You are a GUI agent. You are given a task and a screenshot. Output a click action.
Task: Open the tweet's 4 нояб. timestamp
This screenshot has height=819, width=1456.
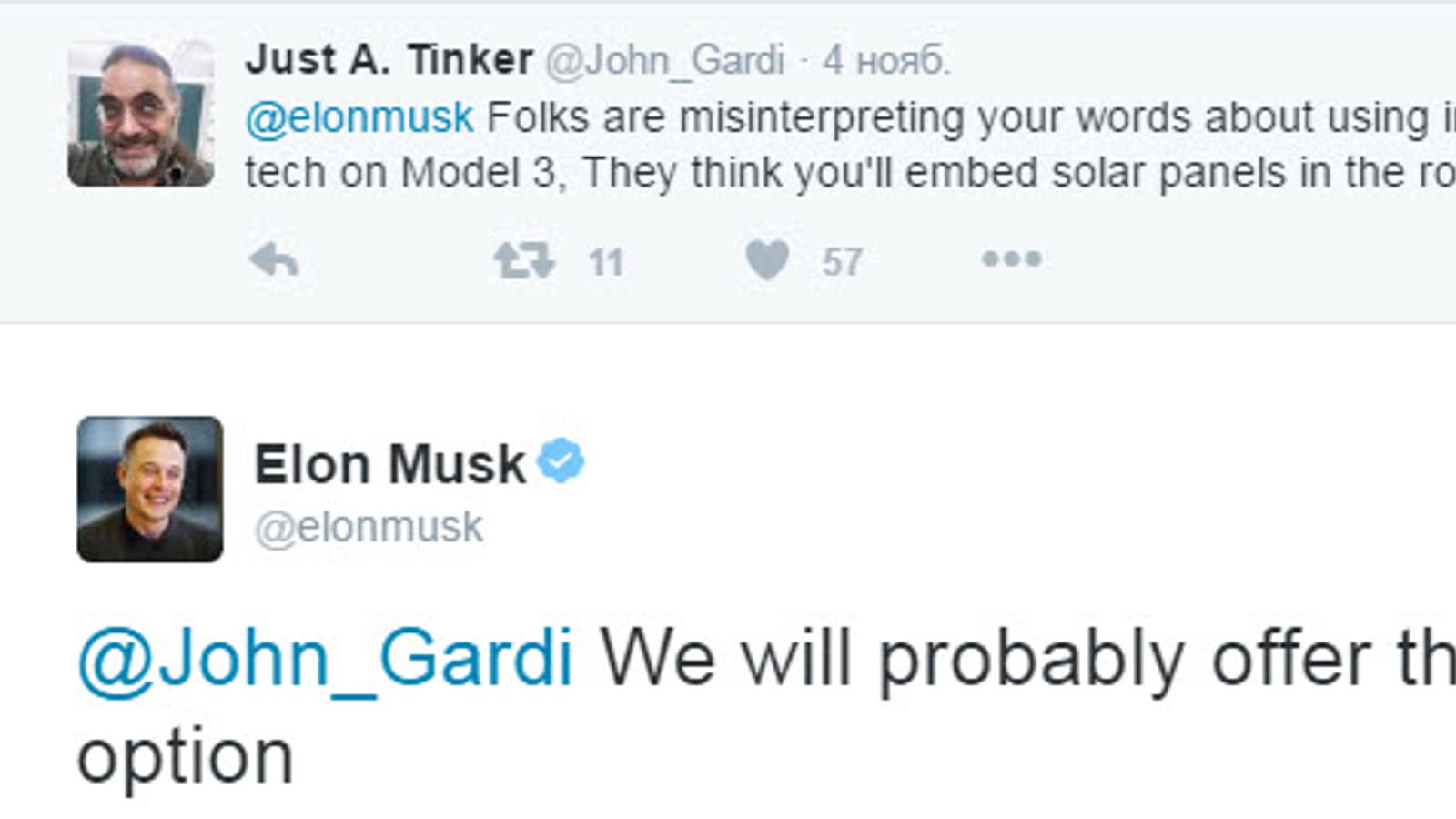[x=886, y=61]
